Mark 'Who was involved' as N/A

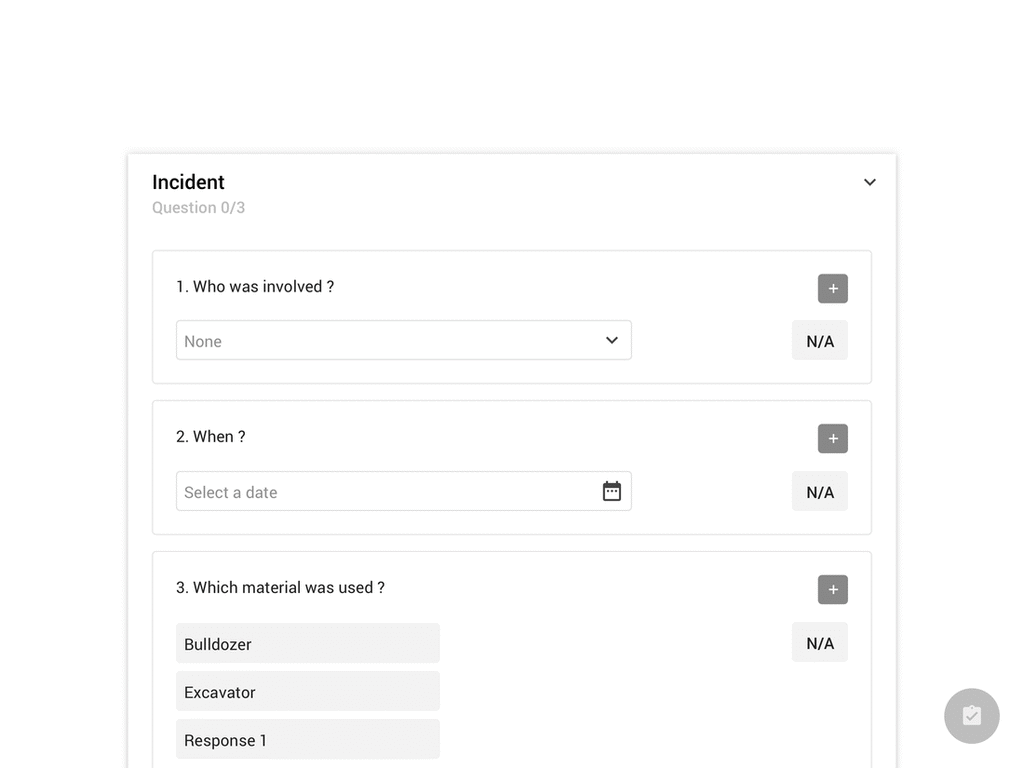coord(819,341)
